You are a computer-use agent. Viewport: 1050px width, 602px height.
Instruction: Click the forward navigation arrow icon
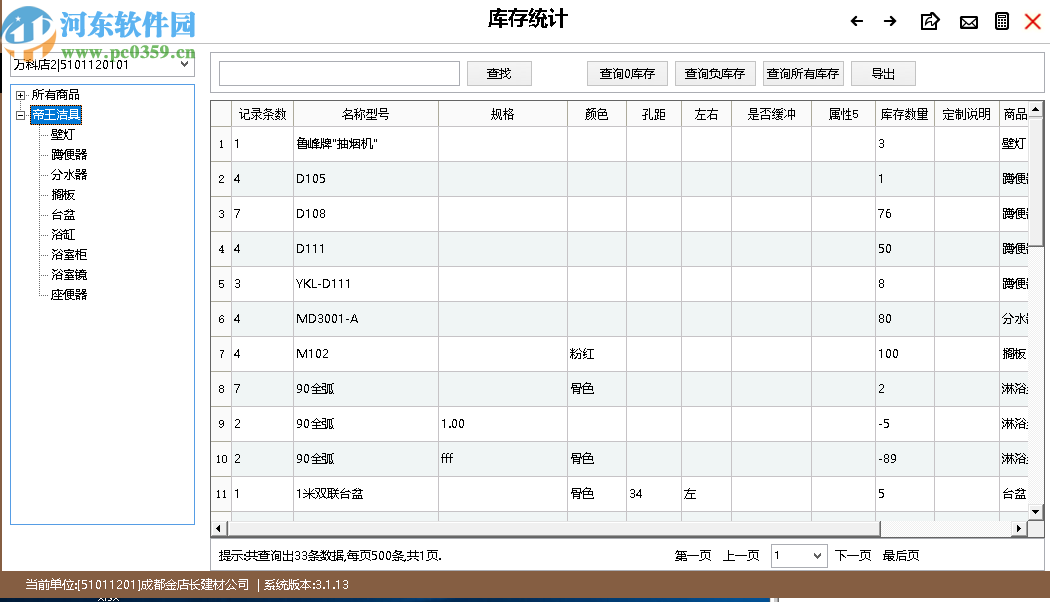[892, 20]
